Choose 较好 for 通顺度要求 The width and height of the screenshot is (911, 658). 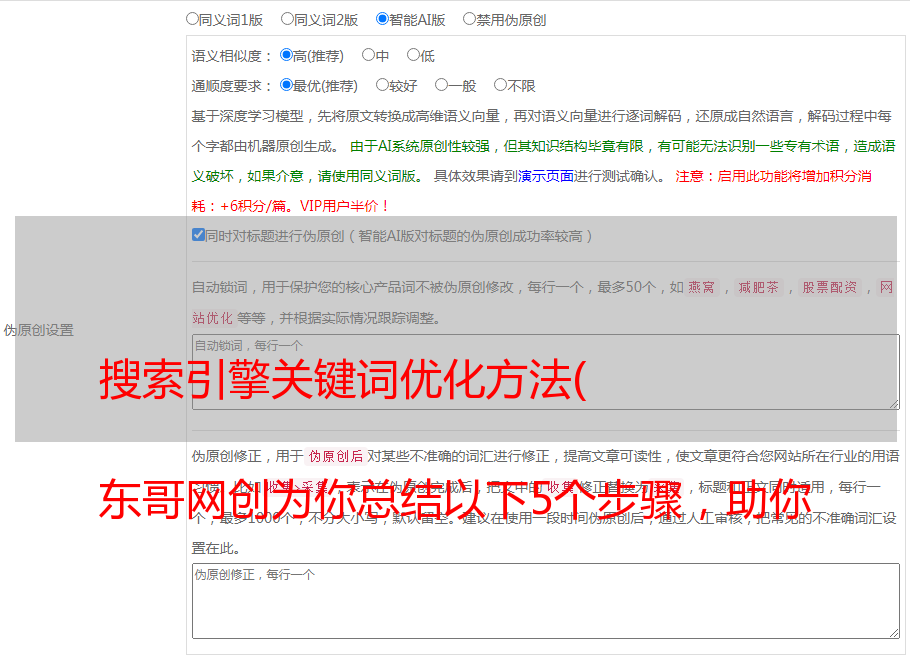(x=382, y=85)
